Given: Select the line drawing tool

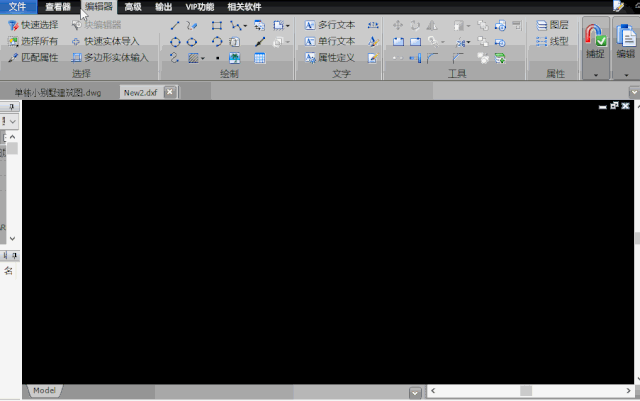Looking at the screenshot, I should point(175,25).
